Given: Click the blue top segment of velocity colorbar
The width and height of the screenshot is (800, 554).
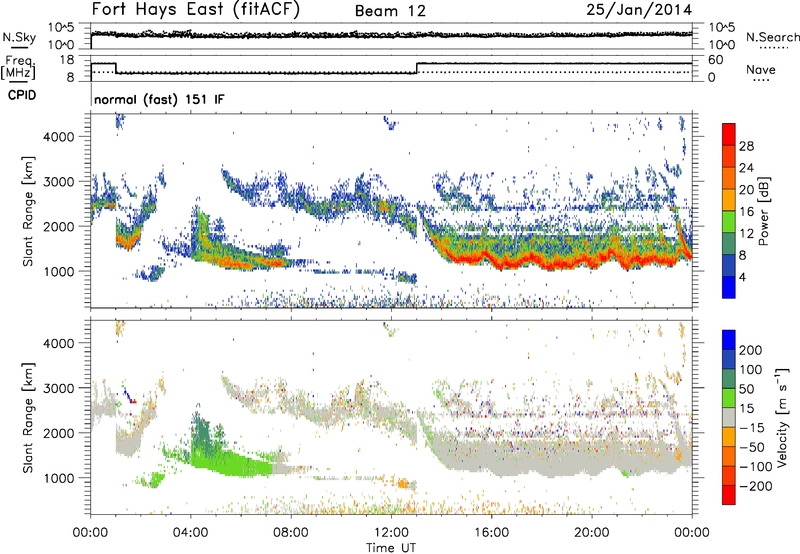Looking at the screenshot, I should tap(729, 340).
